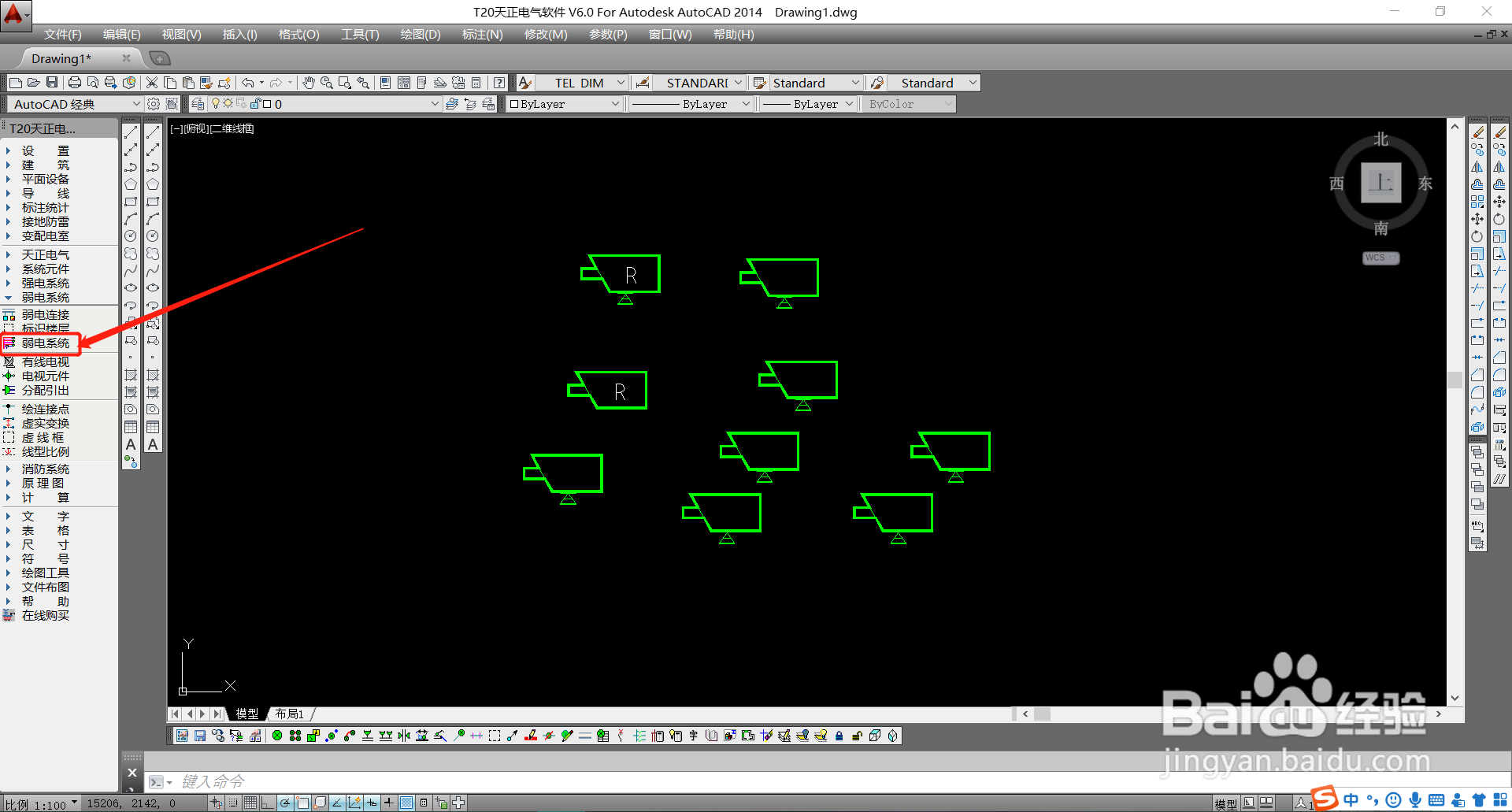This screenshot has height=812, width=1512.
Task: Click the ViewCube top face
Action: tap(1381, 183)
